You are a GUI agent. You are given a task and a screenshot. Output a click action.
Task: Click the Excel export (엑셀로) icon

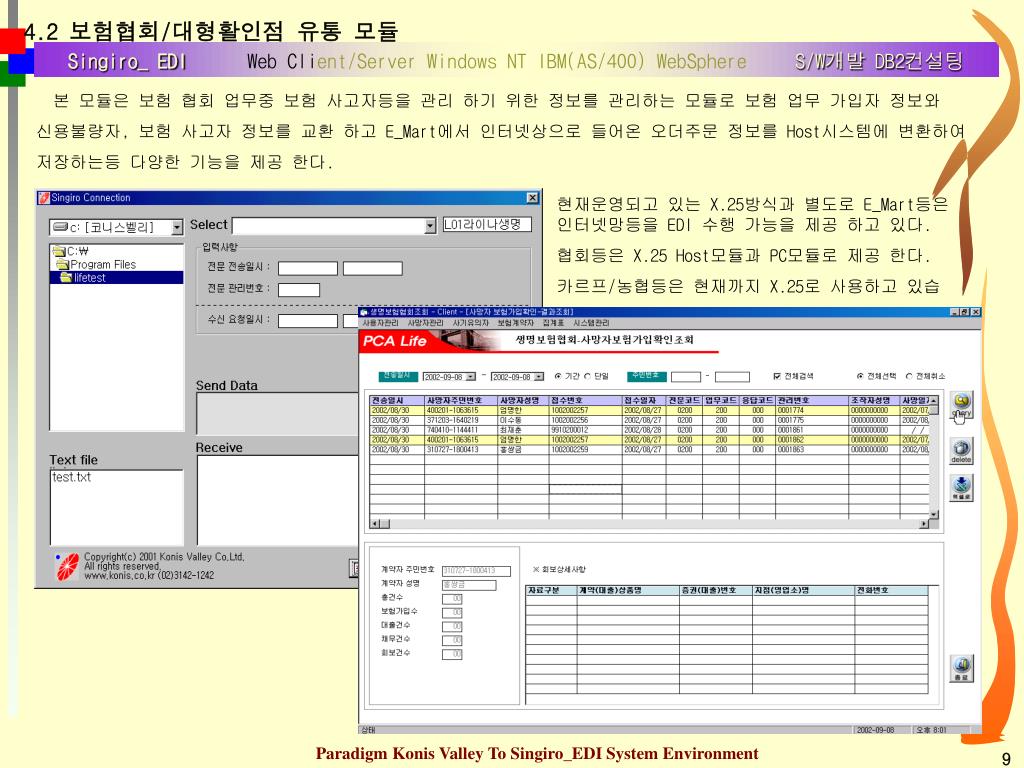pos(961,488)
